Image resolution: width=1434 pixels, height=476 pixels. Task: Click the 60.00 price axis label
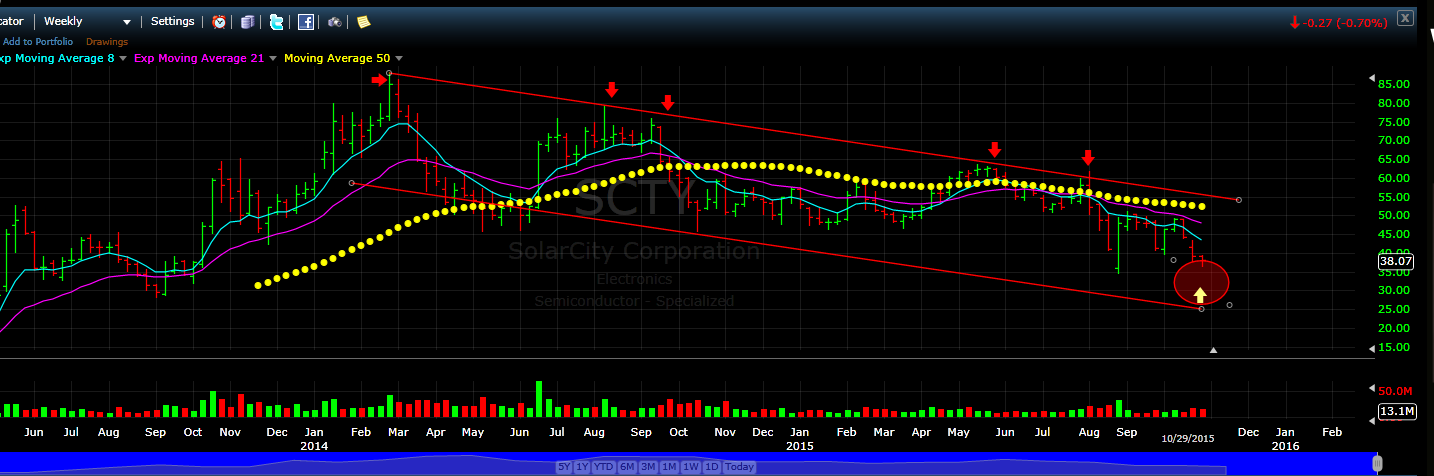coord(1393,178)
